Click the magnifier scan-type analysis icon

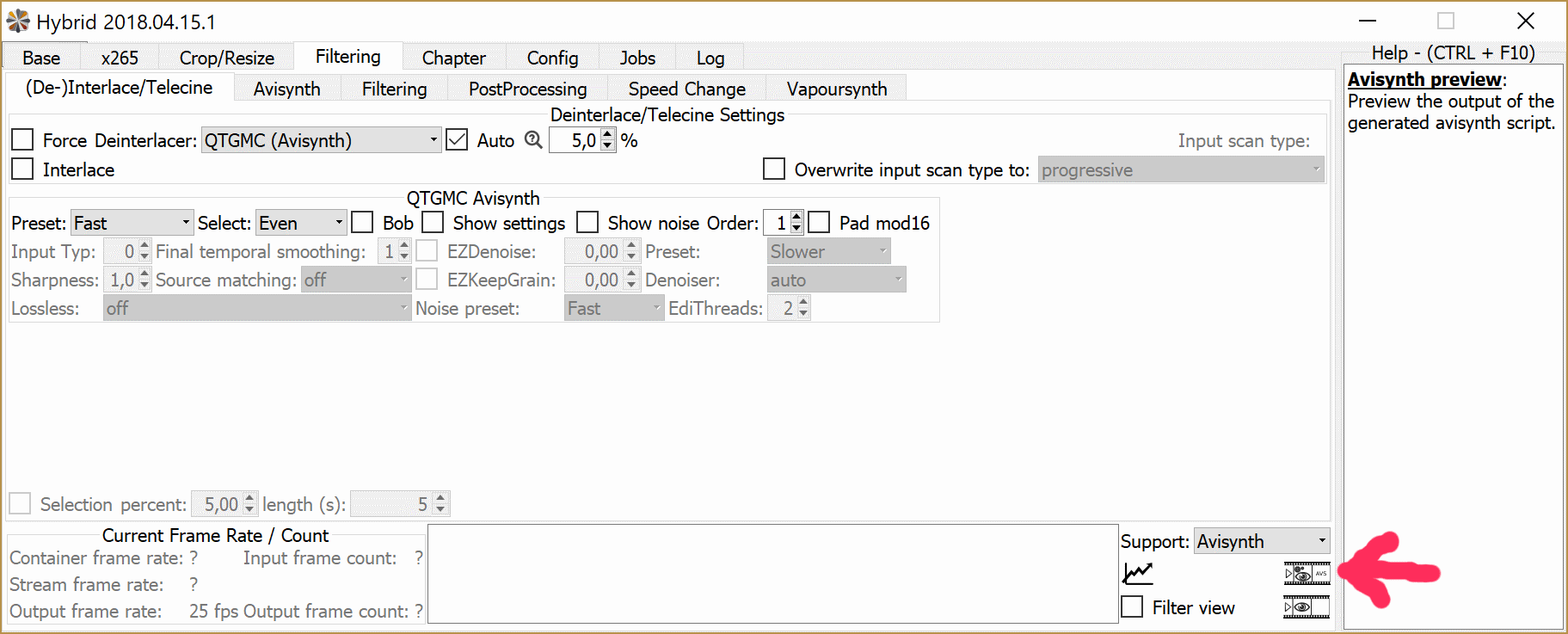click(533, 140)
